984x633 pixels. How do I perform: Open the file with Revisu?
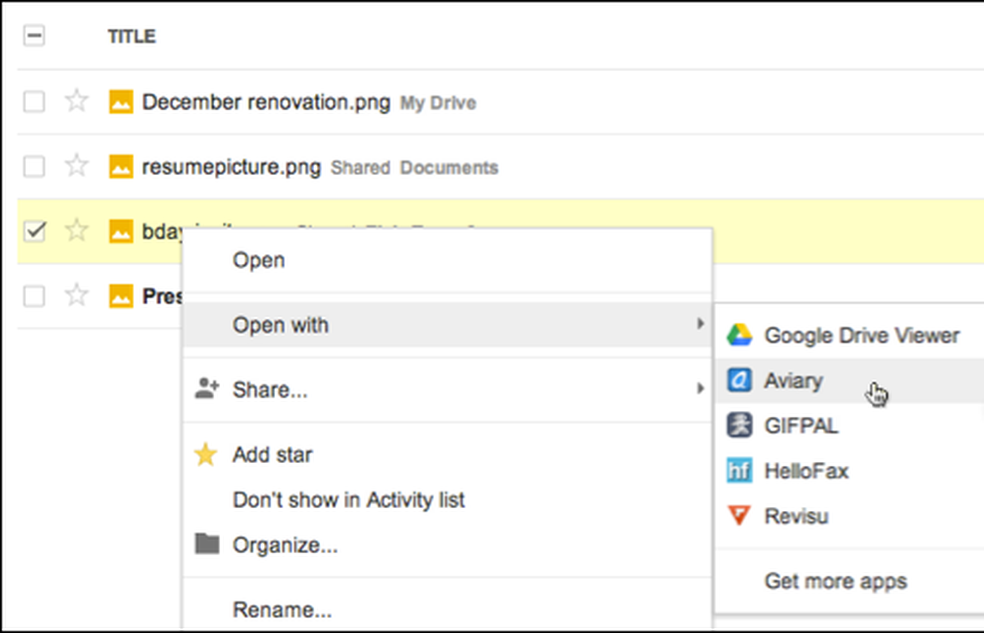pos(795,516)
